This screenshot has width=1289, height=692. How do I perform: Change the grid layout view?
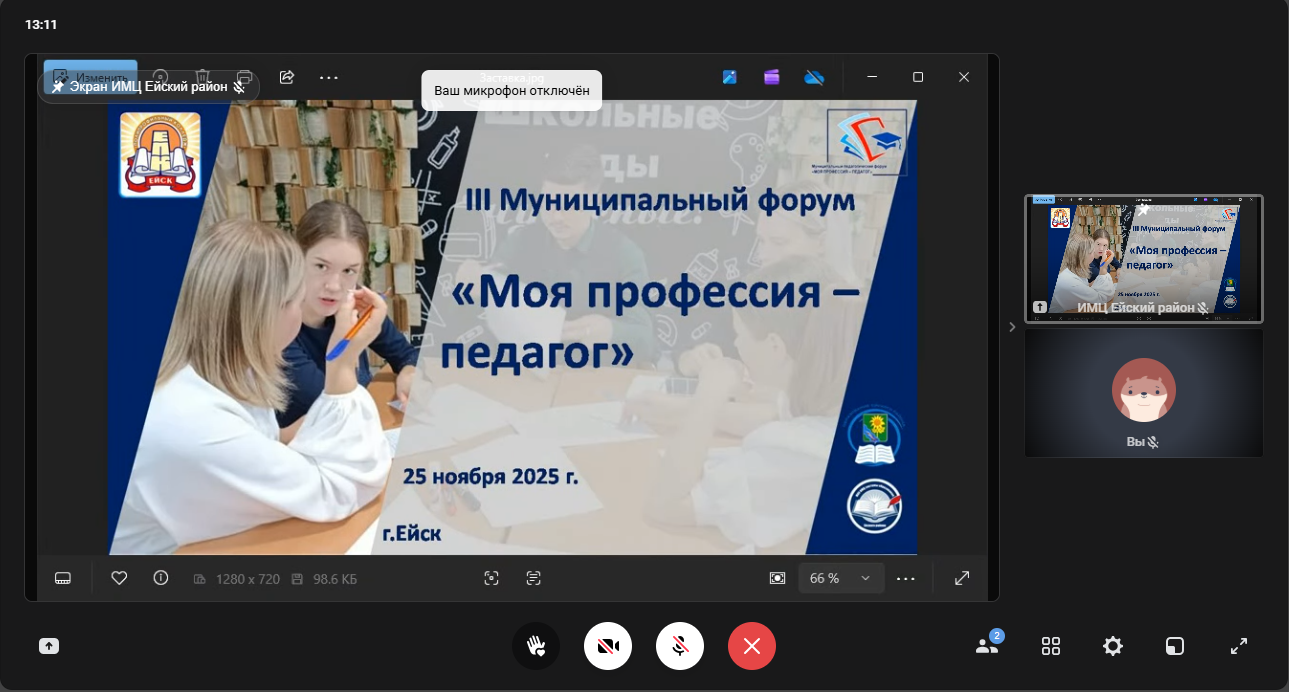tap(1051, 646)
